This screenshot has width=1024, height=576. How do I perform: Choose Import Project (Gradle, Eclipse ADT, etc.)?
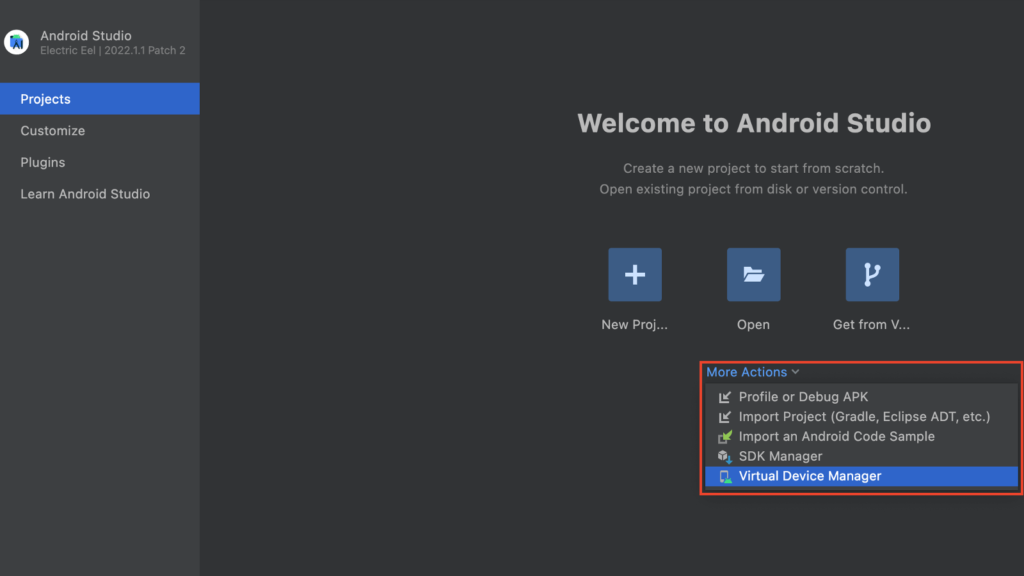(x=861, y=417)
